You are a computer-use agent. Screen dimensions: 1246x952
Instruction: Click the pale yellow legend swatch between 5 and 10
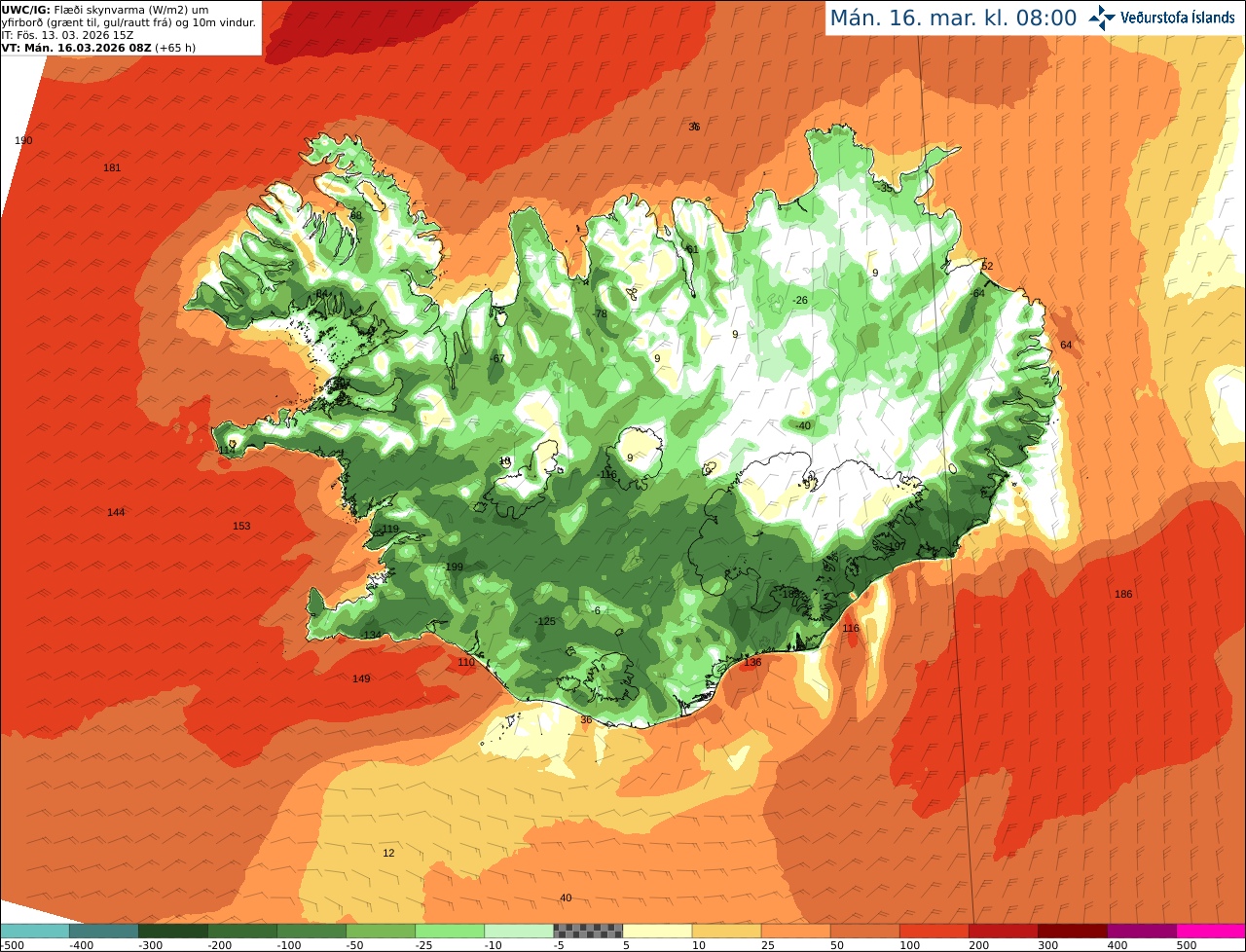657,930
